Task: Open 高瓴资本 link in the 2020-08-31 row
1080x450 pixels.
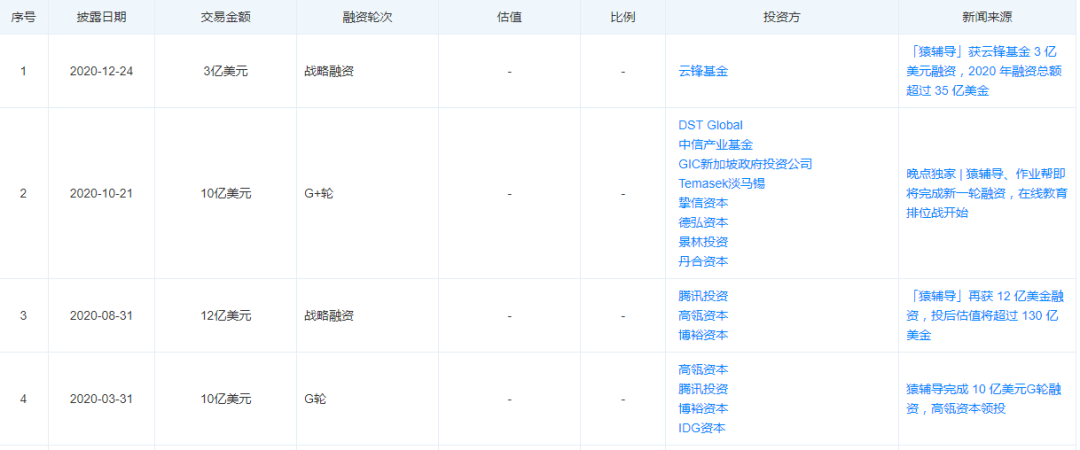Action: point(703,316)
